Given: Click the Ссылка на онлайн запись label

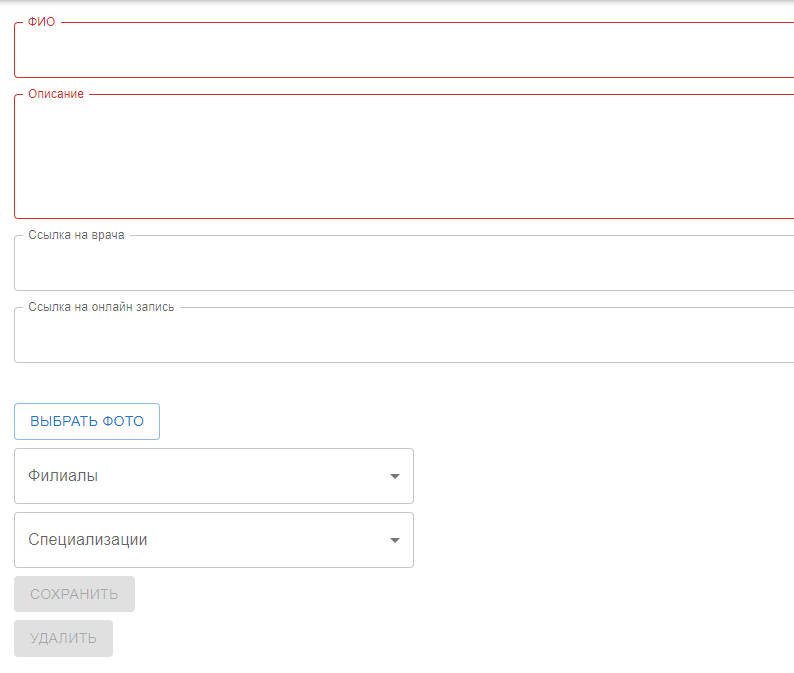Looking at the screenshot, I should pos(101,307).
